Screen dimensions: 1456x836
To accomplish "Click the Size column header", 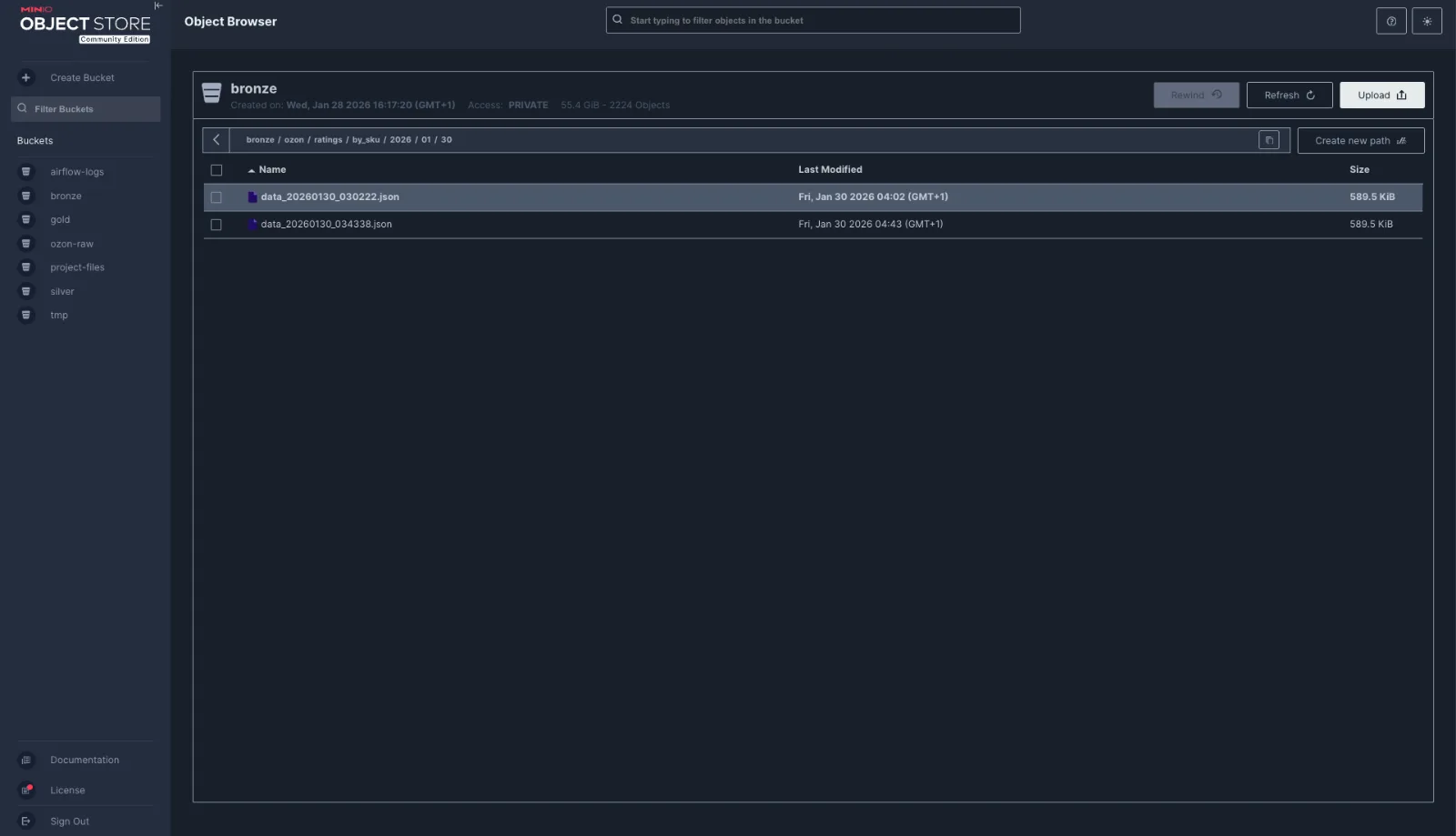I will (1359, 169).
